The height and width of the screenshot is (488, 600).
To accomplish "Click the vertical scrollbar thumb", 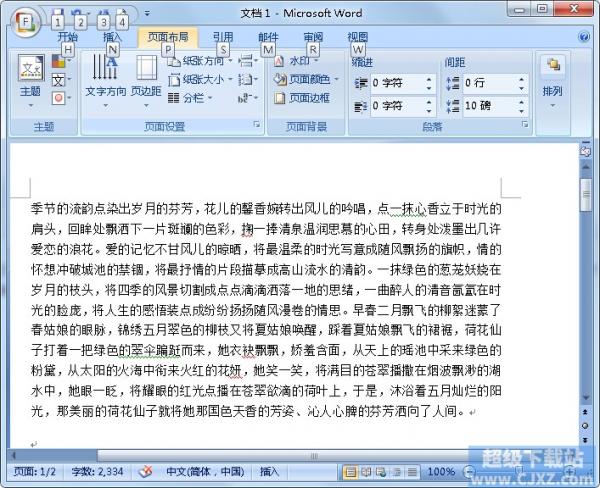I will coord(585,194).
